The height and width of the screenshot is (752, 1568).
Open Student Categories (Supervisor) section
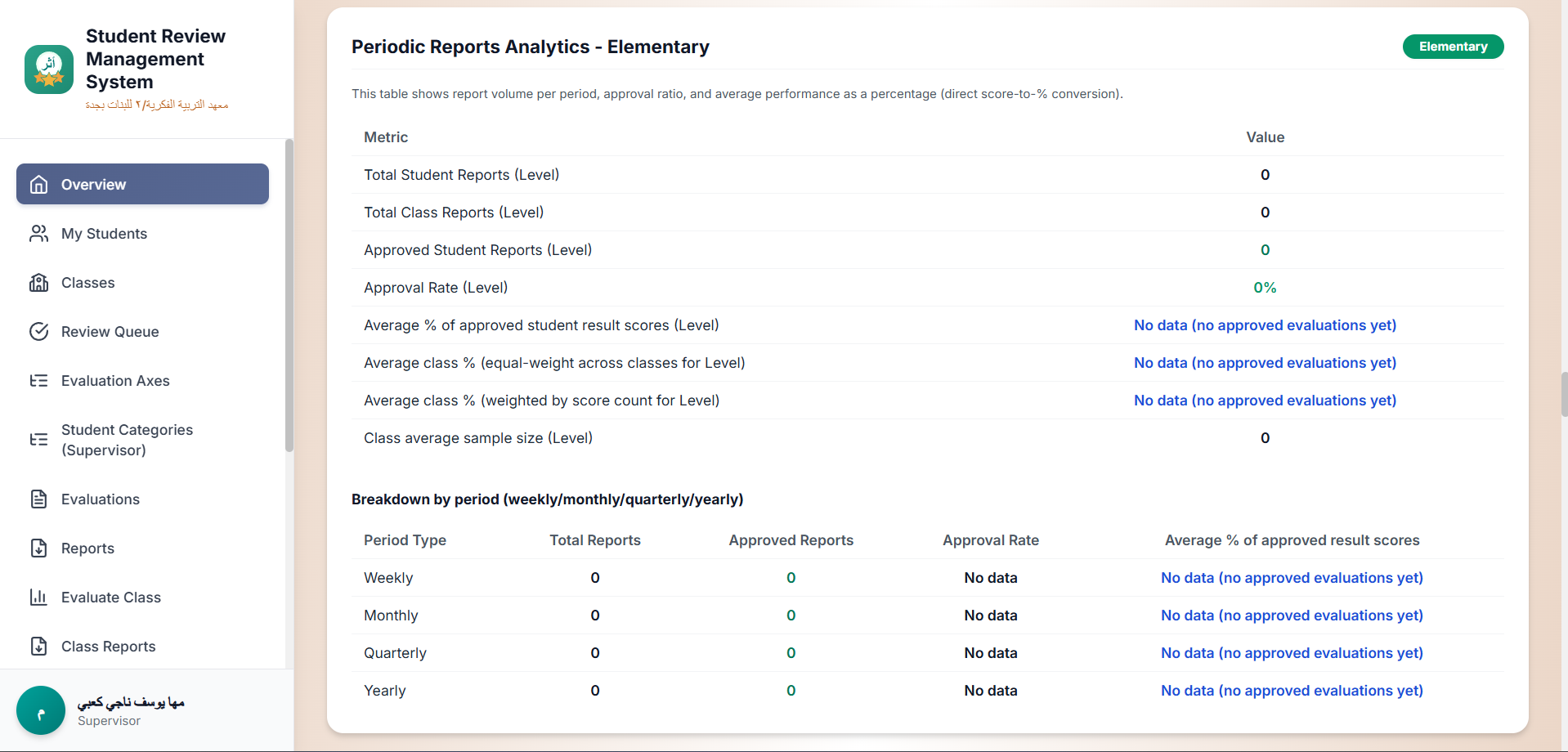(x=127, y=440)
